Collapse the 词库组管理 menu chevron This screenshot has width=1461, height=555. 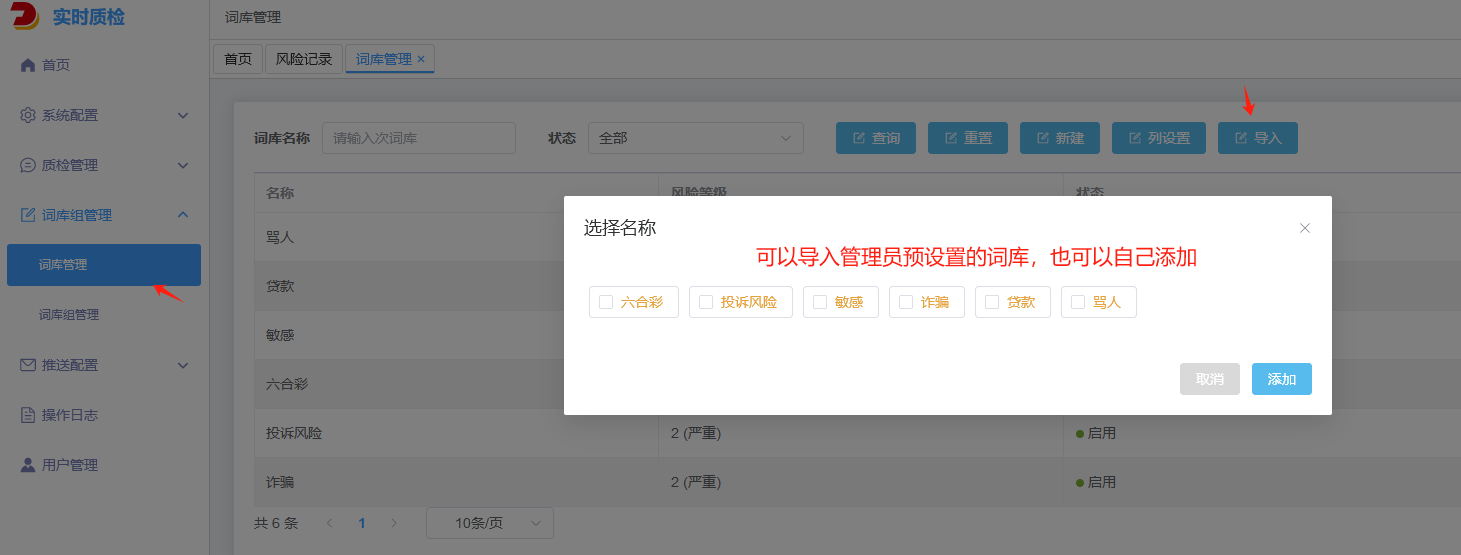pyautogui.click(x=183, y=215)
